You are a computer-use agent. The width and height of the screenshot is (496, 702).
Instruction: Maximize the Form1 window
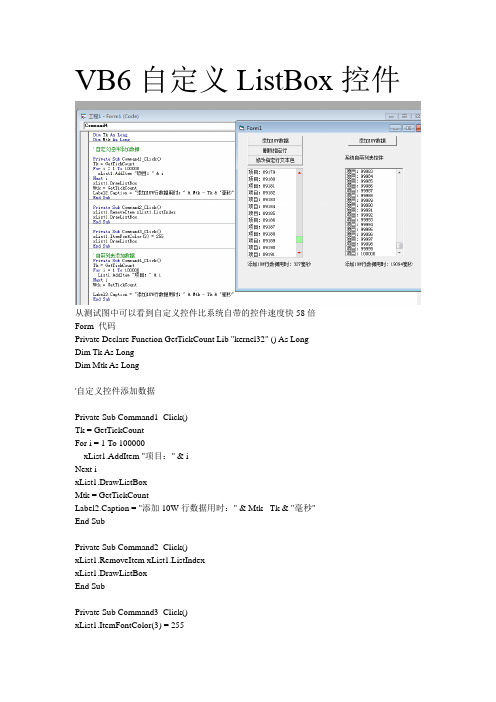click(409, 128)
